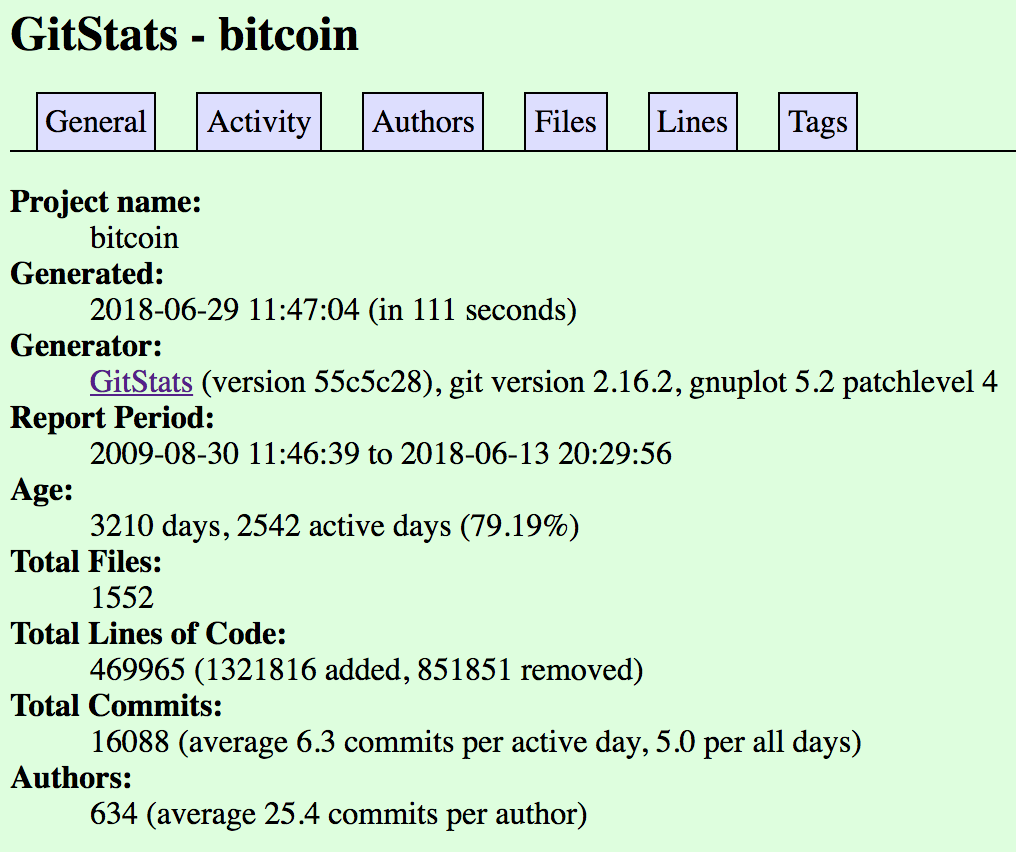
Task: Click the Report Period label
Action: coord(112,418)
